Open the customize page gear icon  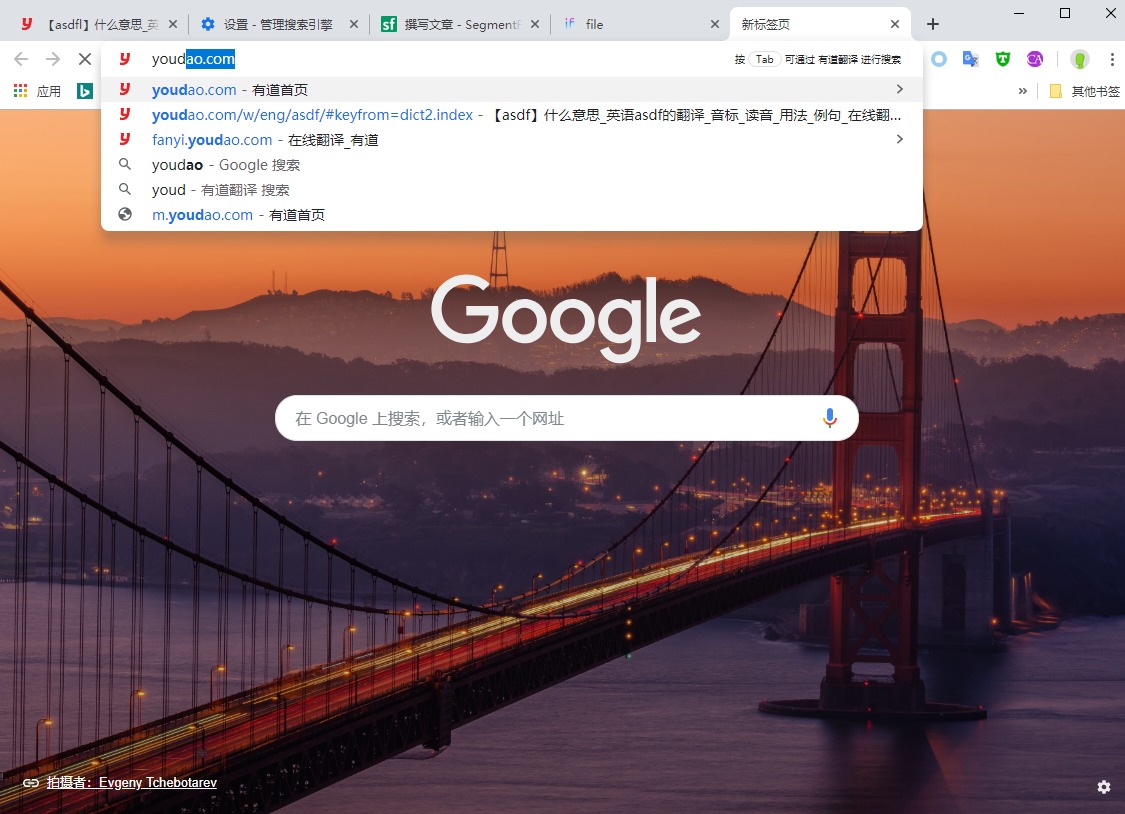pyautogui.click(x=1103, y=787)
